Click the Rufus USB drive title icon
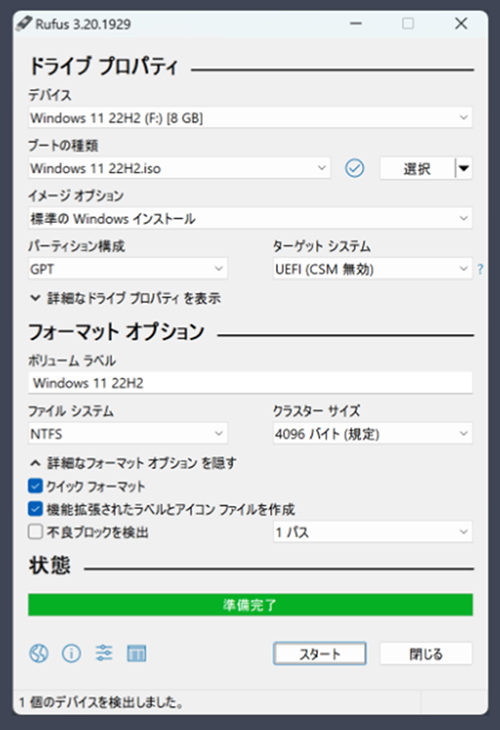 pyautogui.click(x=23, y=23)
